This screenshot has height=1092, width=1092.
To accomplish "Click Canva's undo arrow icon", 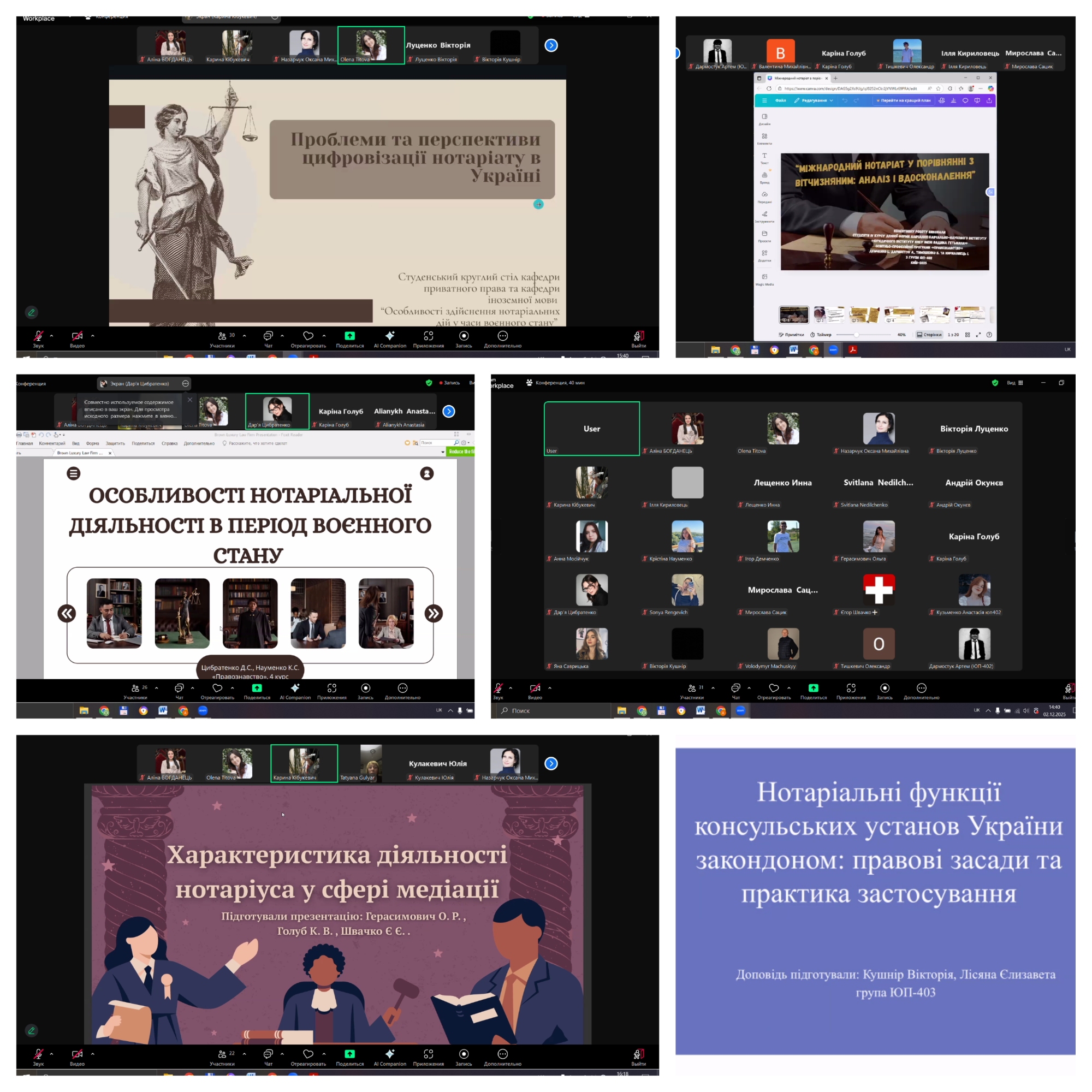I will [x=845, y=100].
